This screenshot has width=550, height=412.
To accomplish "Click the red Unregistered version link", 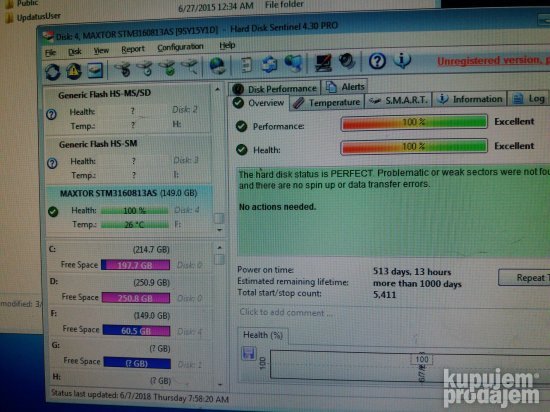I will pos(493,61).
